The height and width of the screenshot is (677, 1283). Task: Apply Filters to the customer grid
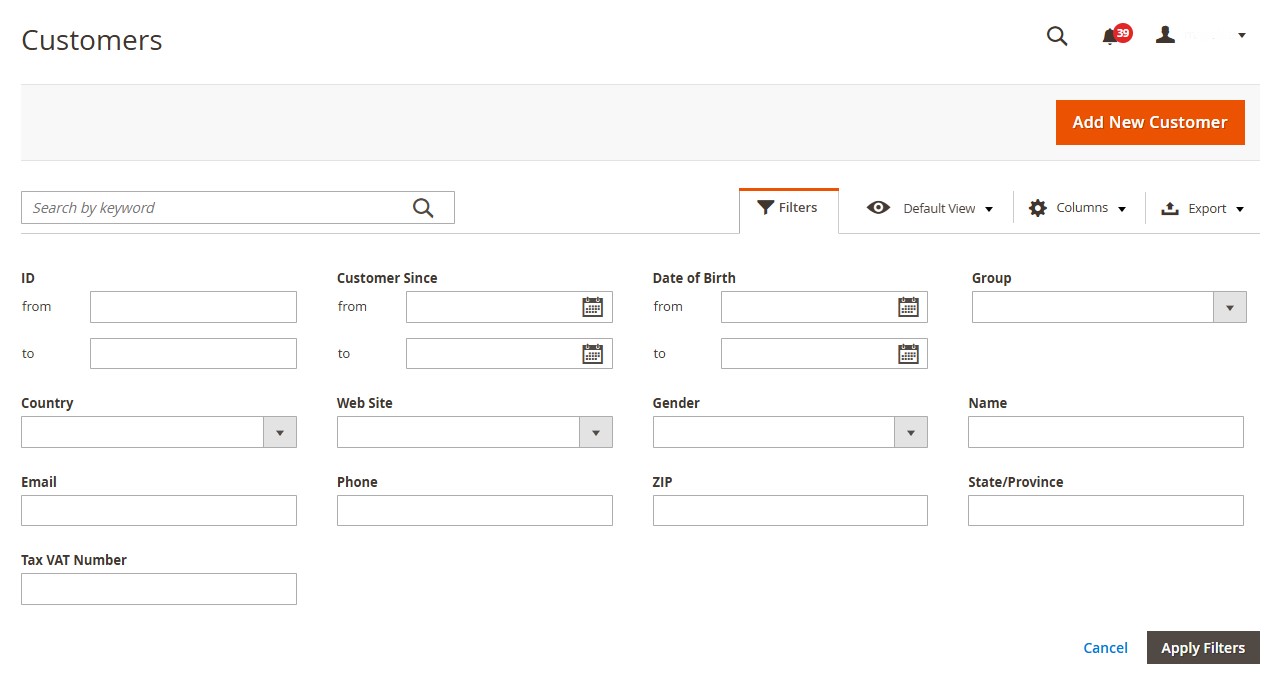[1202, 648]
